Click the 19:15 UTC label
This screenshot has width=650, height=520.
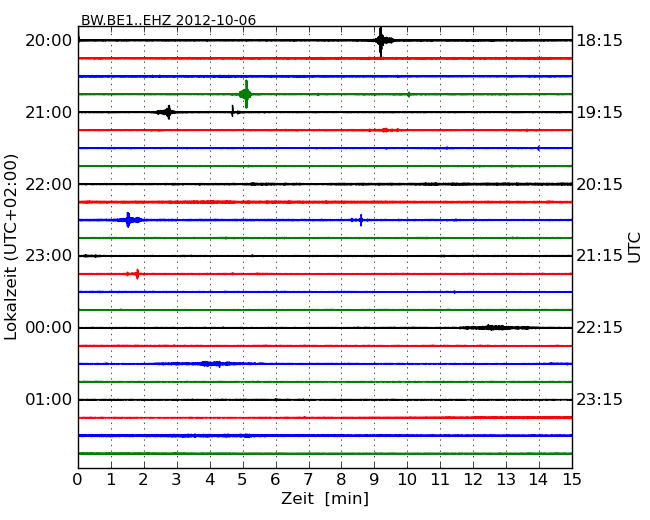coord(599,112)
